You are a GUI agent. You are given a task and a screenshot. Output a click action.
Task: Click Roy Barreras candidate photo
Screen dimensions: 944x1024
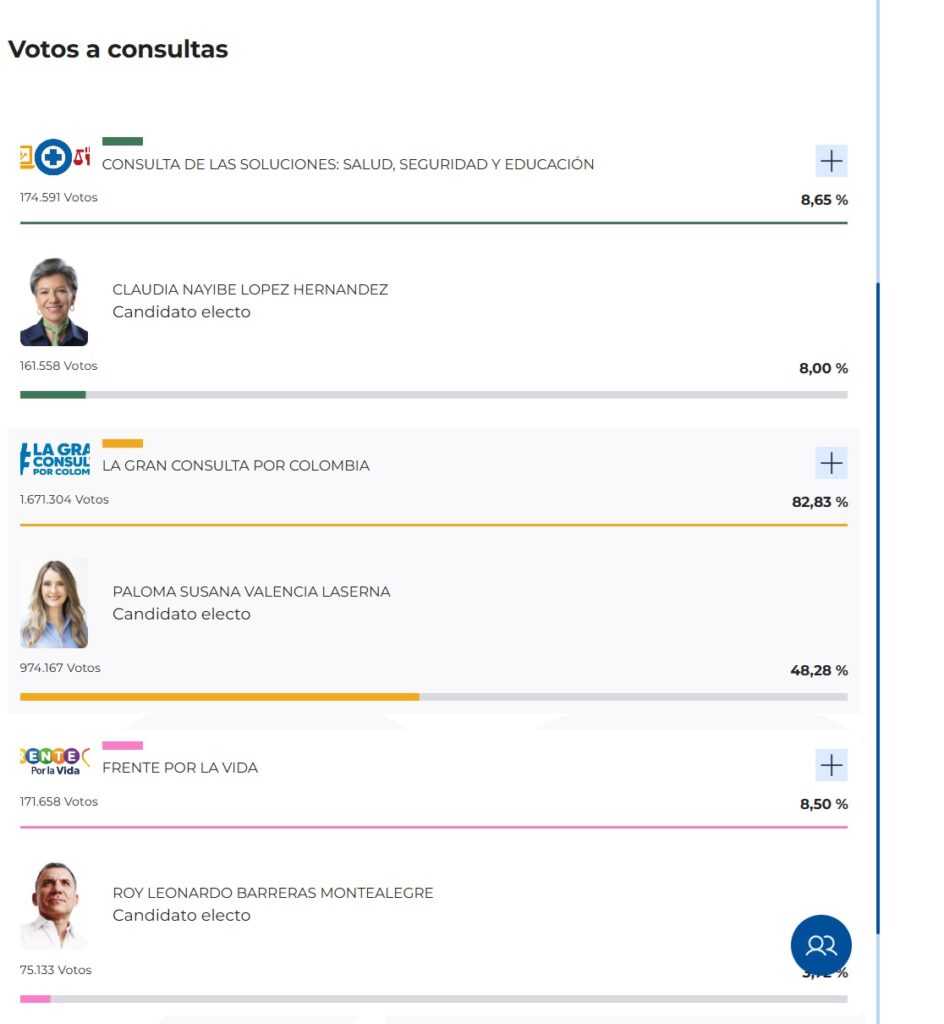point(54,906)
